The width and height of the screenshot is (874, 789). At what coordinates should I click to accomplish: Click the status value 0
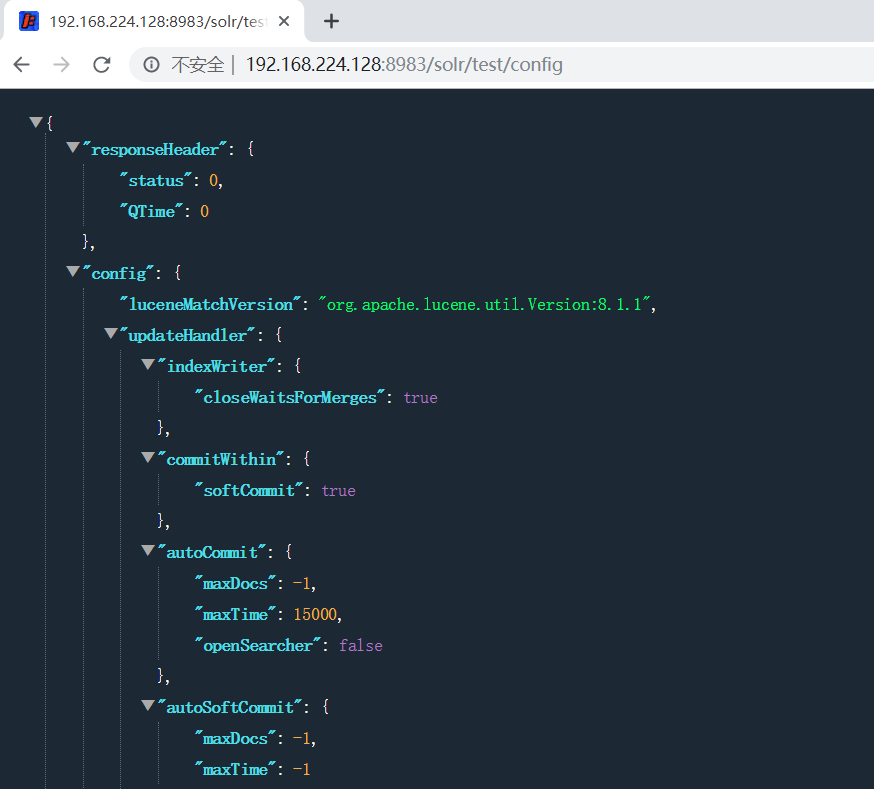click(213, 181)
